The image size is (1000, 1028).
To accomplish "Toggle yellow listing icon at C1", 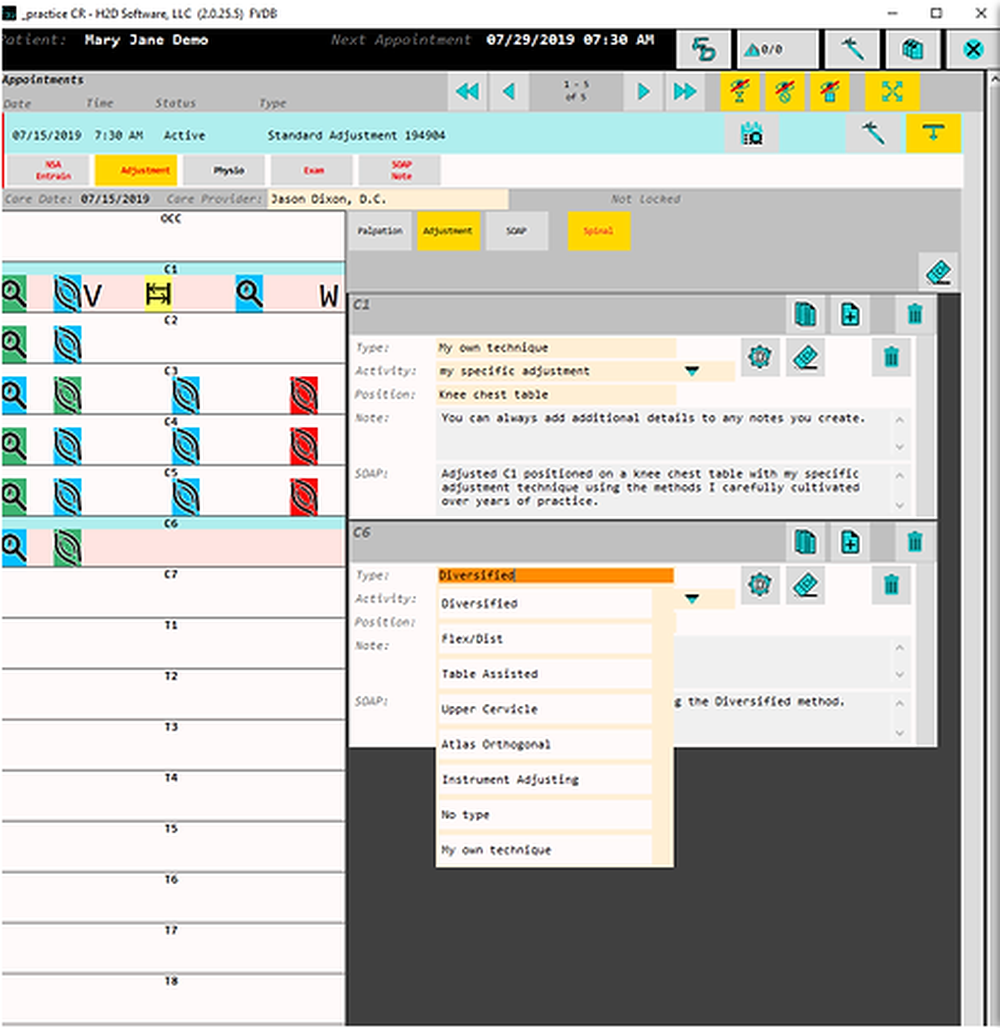I will [x=159, y=294].
